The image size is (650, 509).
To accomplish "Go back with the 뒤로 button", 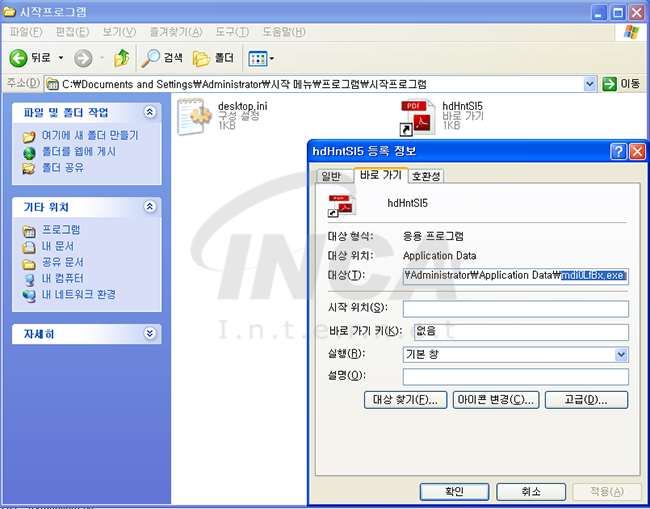I will pos(30,58).
